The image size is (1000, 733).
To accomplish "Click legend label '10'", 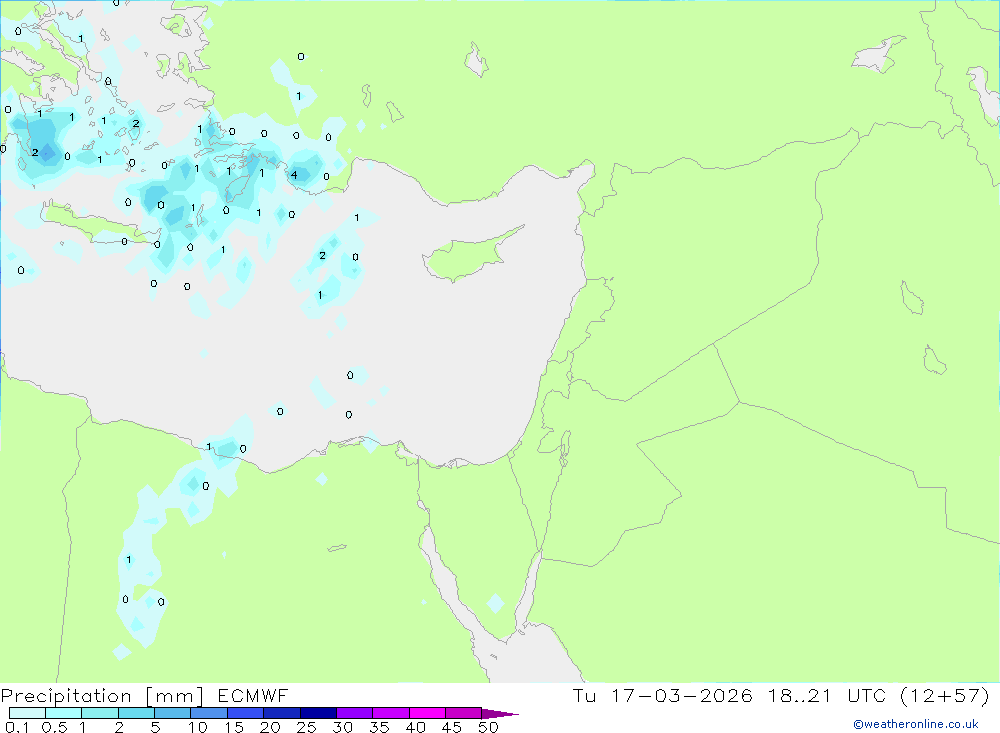I will [x=198, y=727].
